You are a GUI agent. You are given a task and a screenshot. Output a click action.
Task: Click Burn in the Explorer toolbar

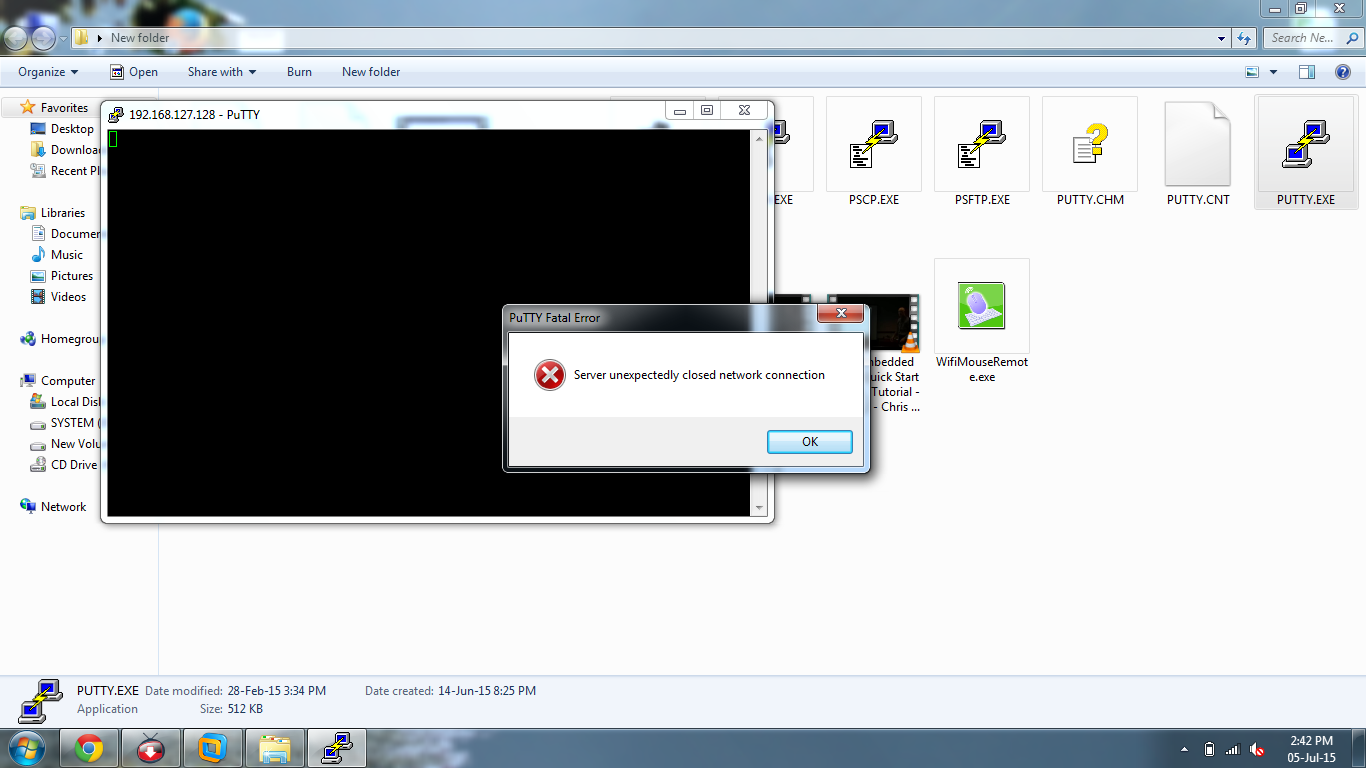[x=299, y=72]
